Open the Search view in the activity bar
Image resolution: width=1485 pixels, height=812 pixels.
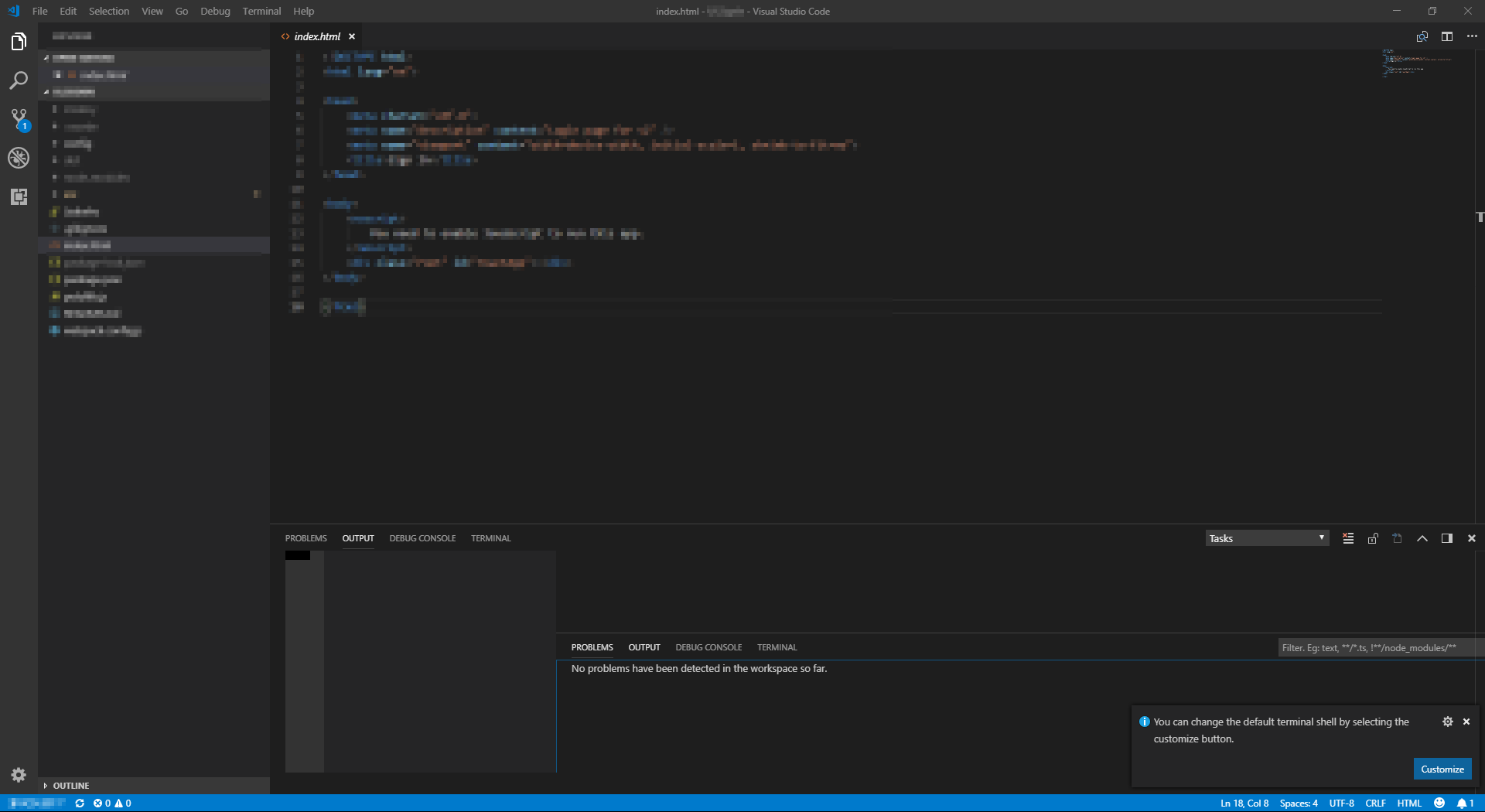pos(19,80)
